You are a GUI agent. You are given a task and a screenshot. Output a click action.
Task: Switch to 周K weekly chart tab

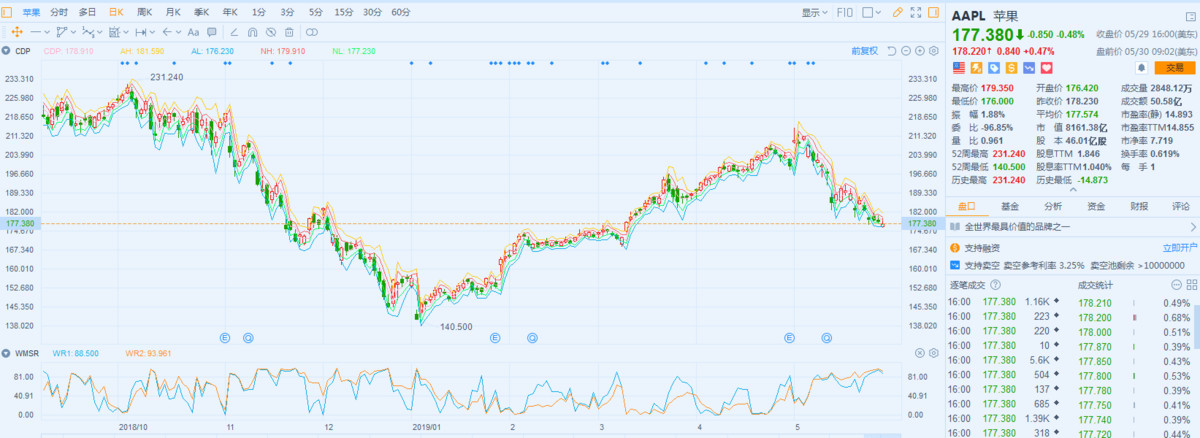[x=144, y=12]
